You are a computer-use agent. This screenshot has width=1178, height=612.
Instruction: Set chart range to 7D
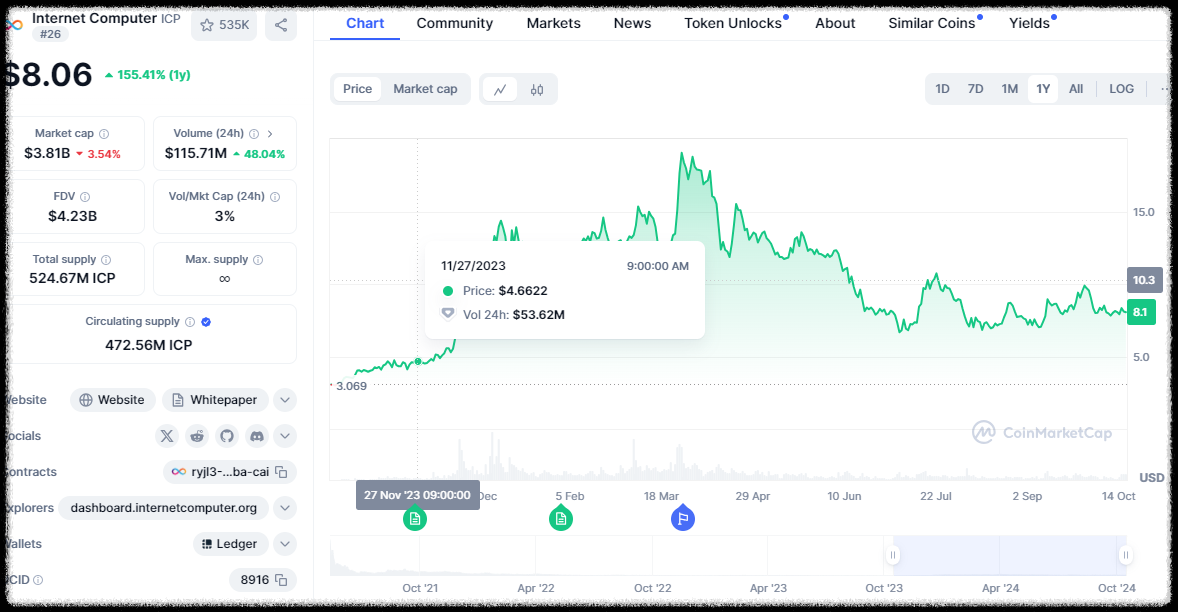(x=975, y=89)
